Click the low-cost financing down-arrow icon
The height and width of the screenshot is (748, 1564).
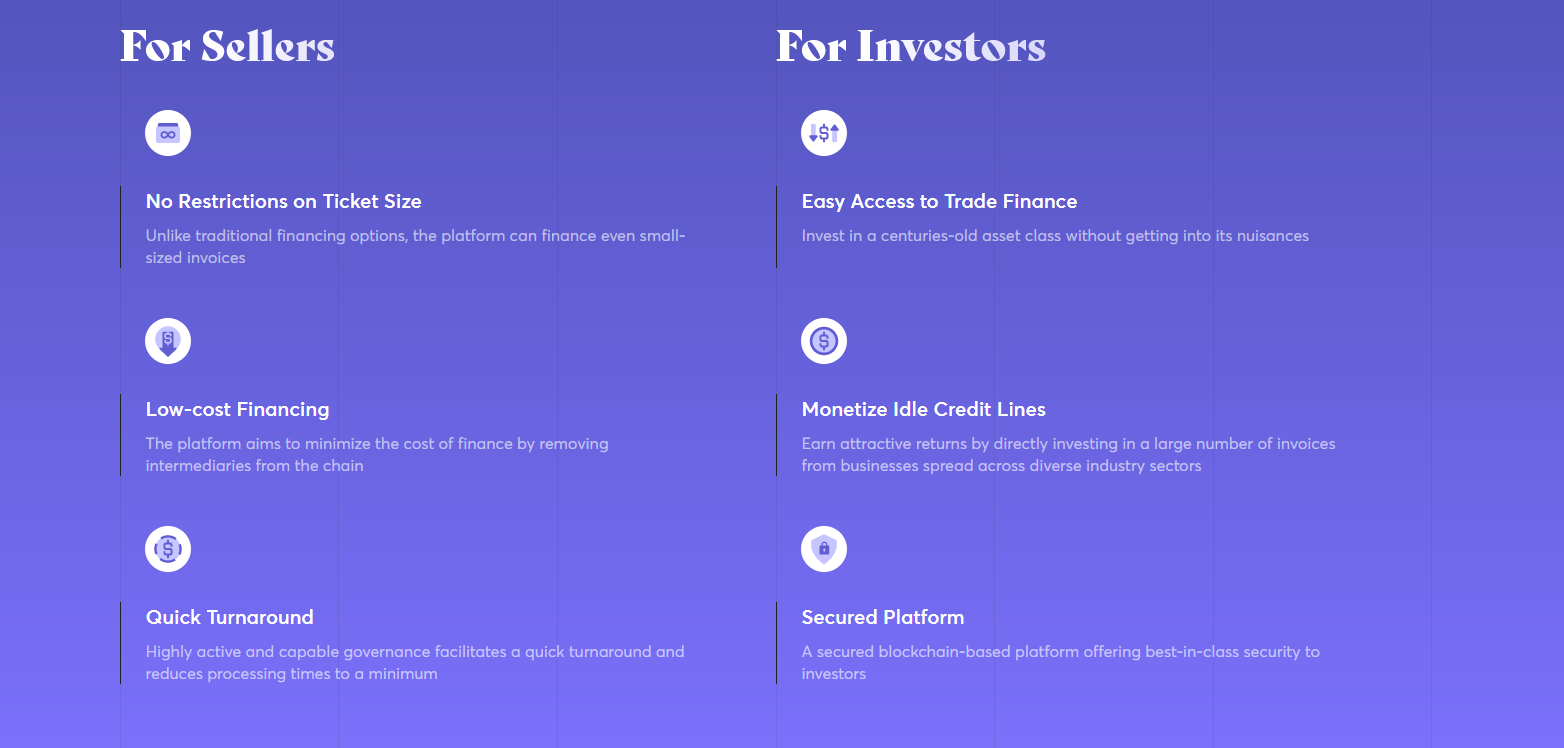(168, 341)
